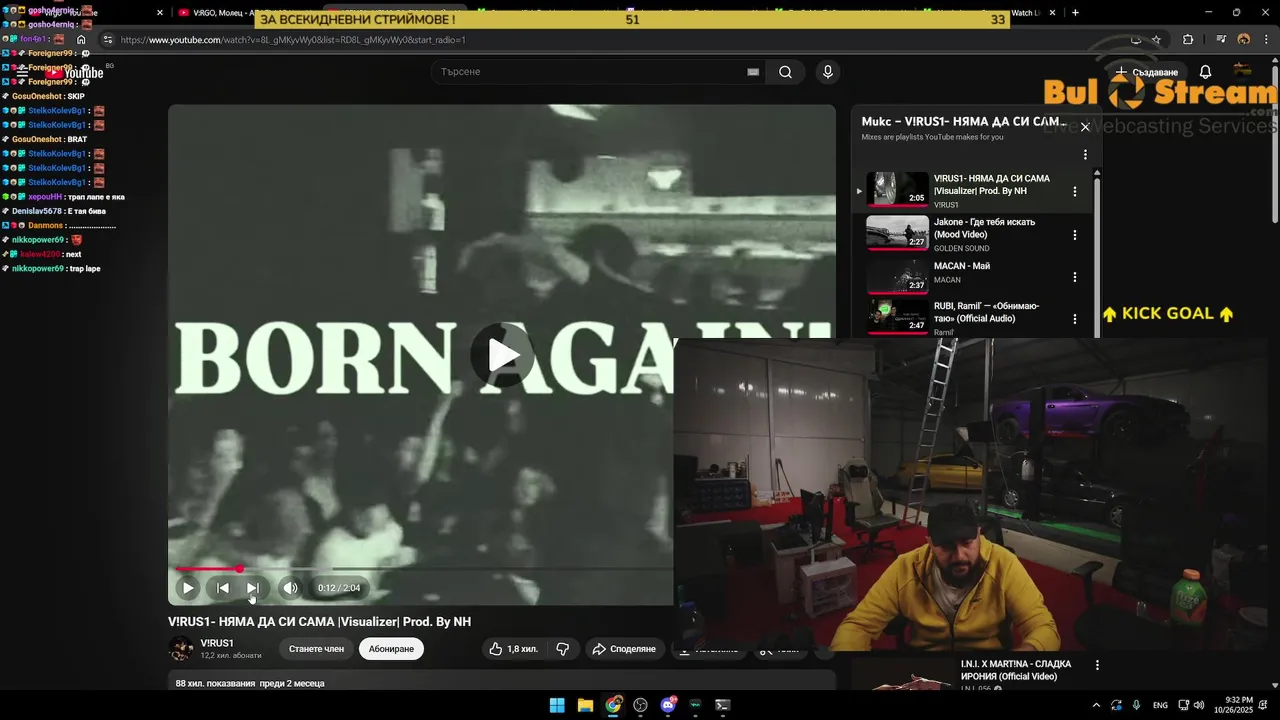1280x720 pixels.
Task: Open a new browser tab with plus
Action: click(x=1075, y=13)
